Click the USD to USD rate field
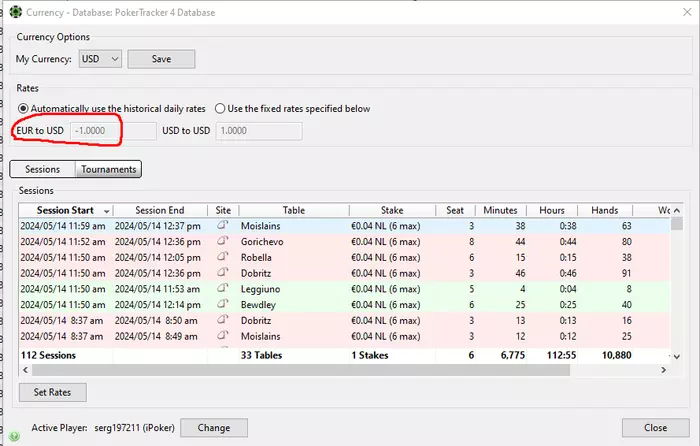Screen dimensions: 700x446 [259, 131]
